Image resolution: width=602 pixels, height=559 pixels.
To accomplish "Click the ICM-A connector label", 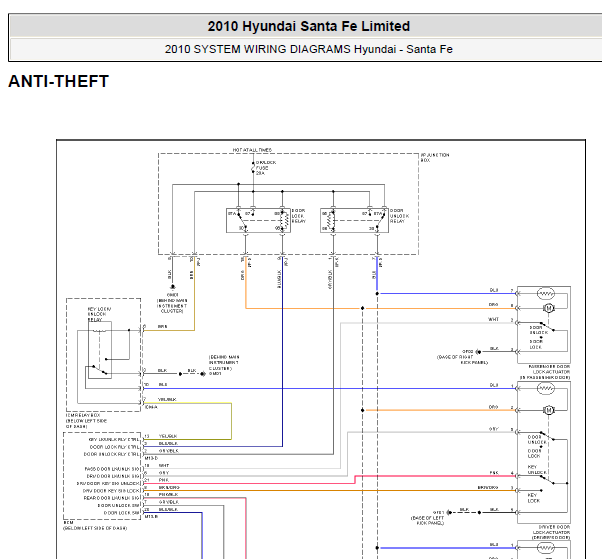I will click(x=151, y=407).
